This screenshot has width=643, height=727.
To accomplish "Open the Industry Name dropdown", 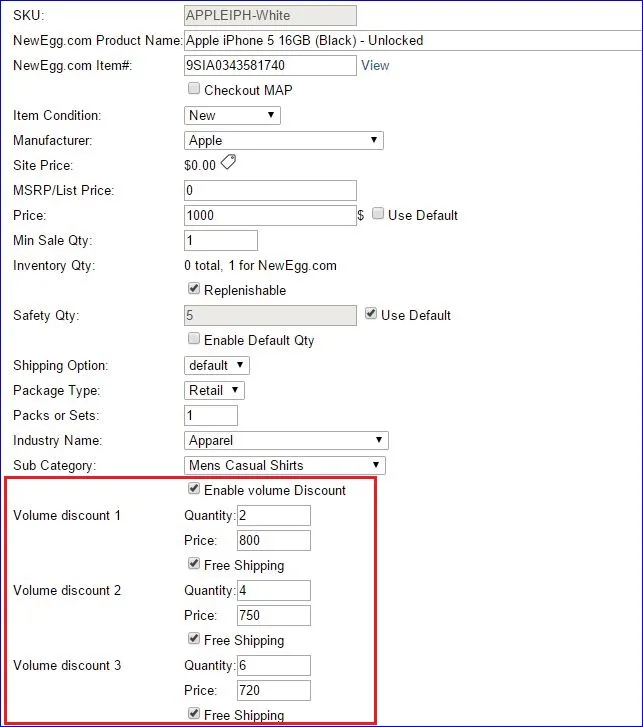I will pos(286,440).
